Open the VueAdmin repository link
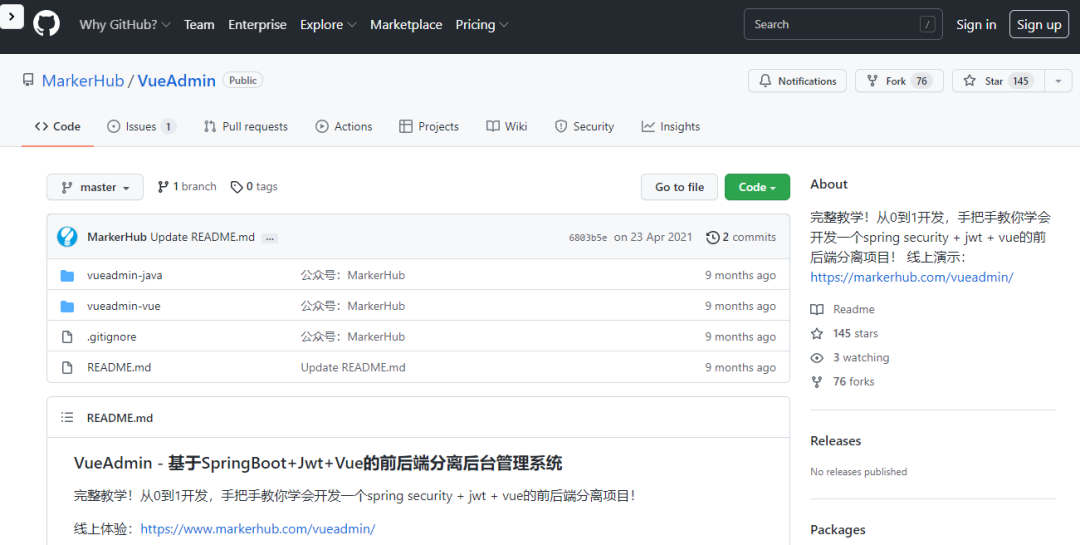This screenshot has height=545, width=1080. coord(176,81)
